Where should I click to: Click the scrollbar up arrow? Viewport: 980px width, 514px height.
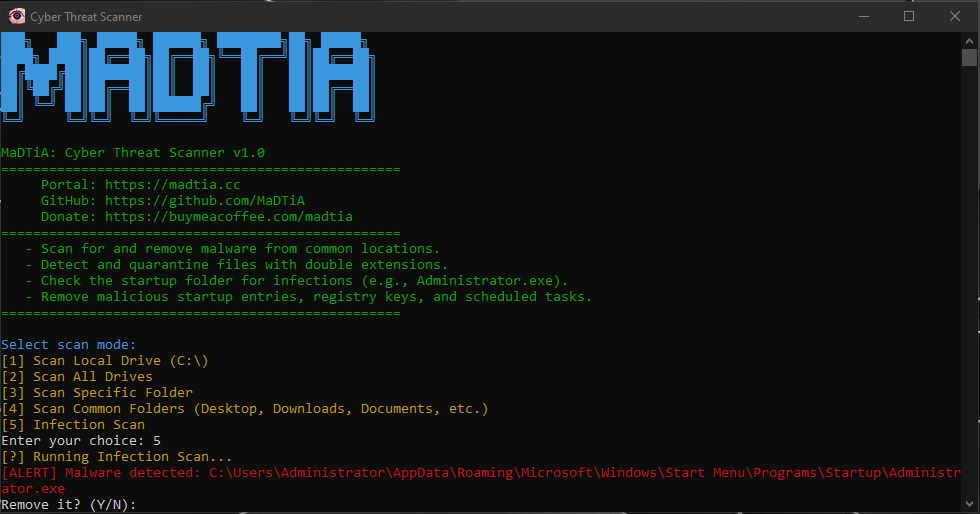coord(969,41)
